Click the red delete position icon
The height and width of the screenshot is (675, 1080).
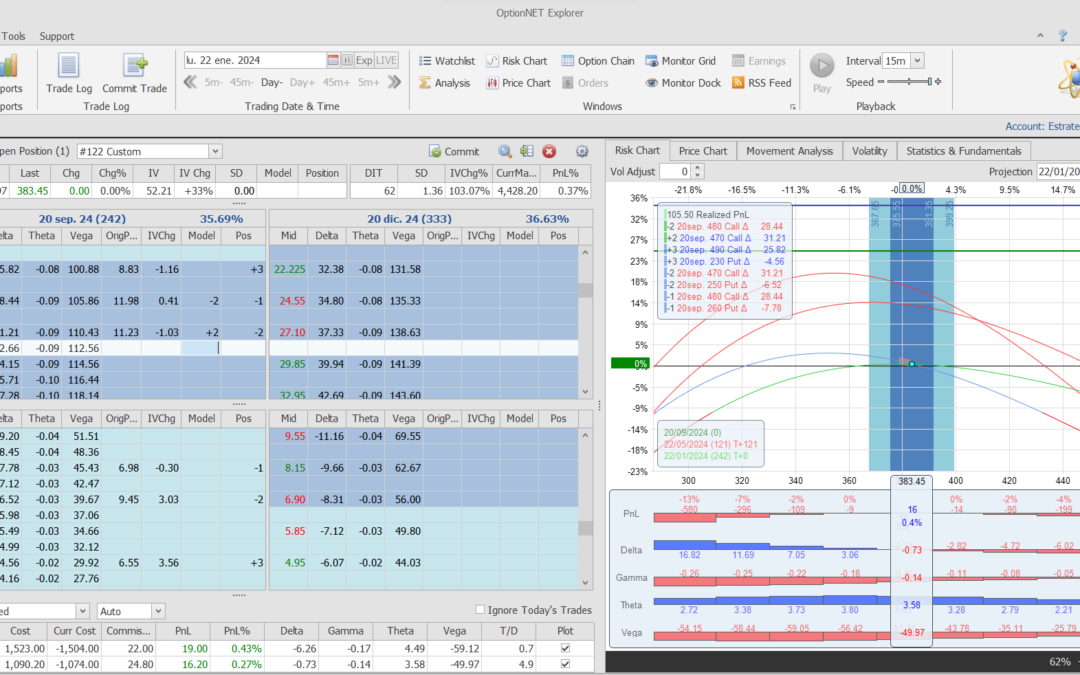[x=549, y=151]
